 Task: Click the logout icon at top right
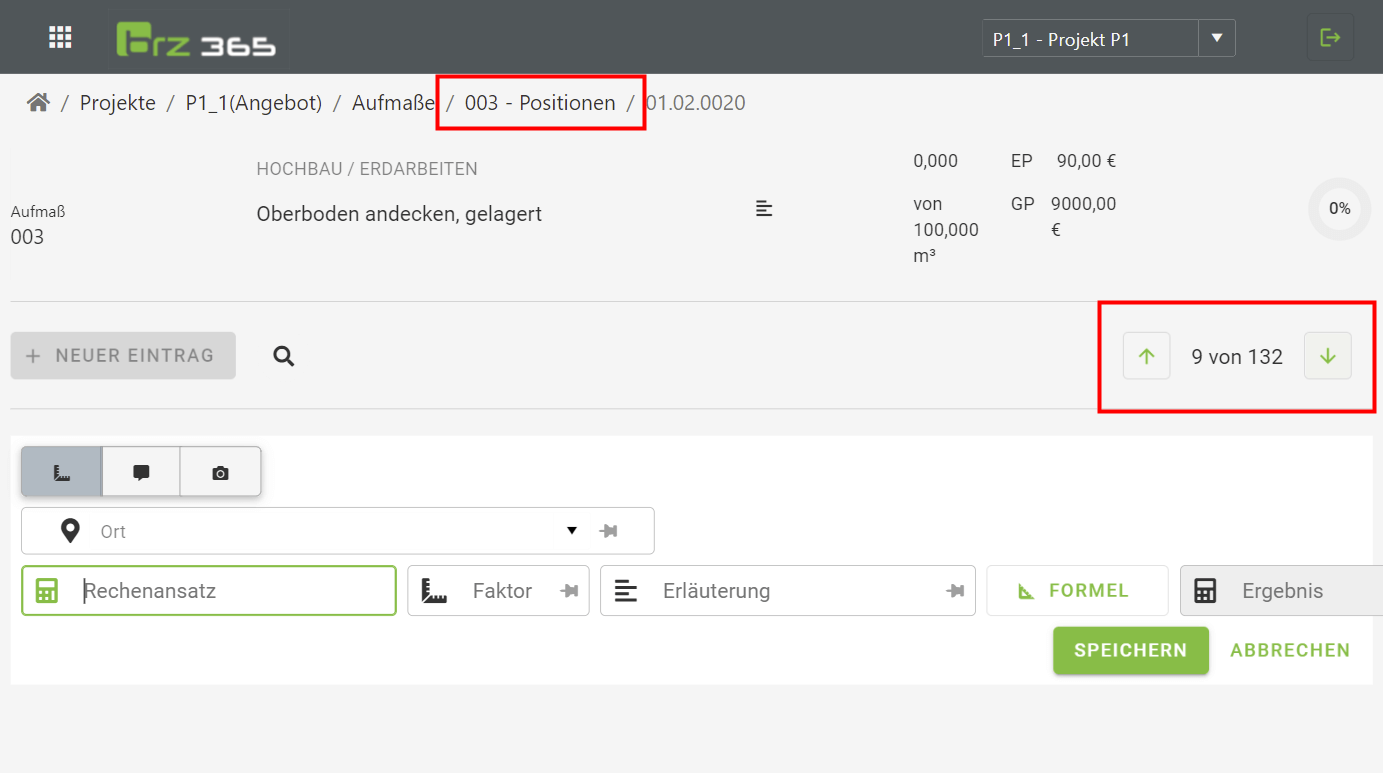(x=1330, y=38)
